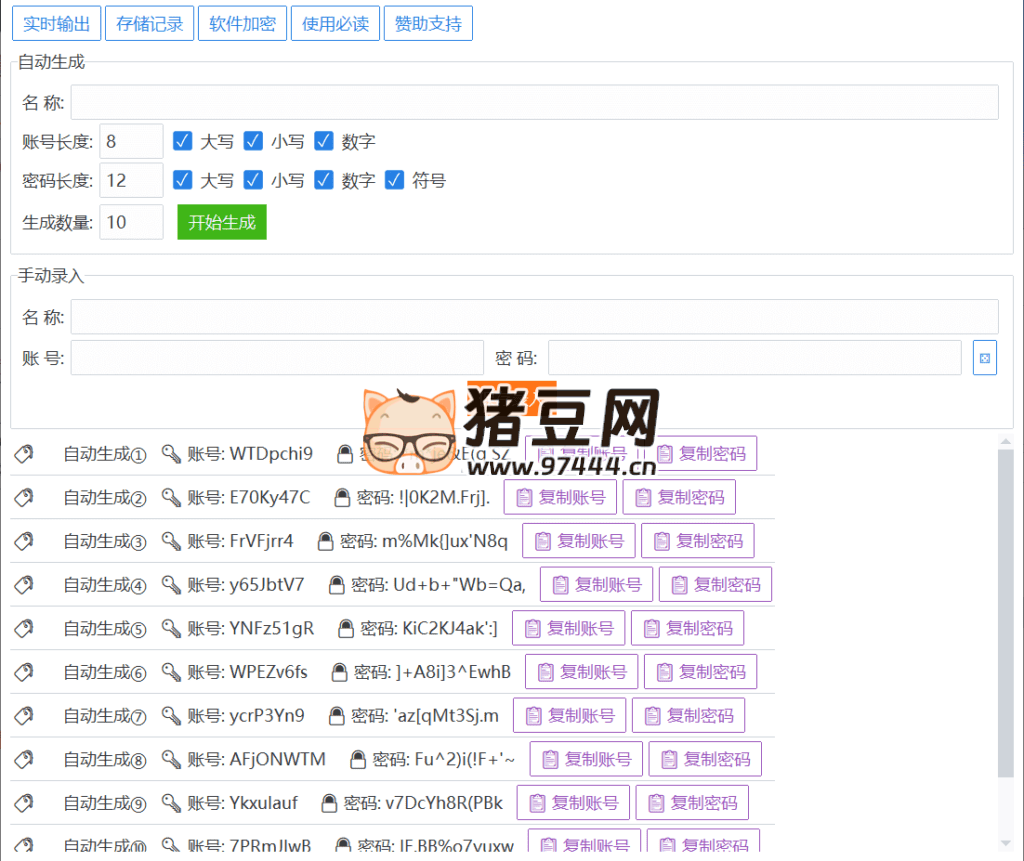Image resolution: width=1024 pixels, height=861 pixels.
Task: Click the tag icon beside 自动生成①
Action: [24, 453]
